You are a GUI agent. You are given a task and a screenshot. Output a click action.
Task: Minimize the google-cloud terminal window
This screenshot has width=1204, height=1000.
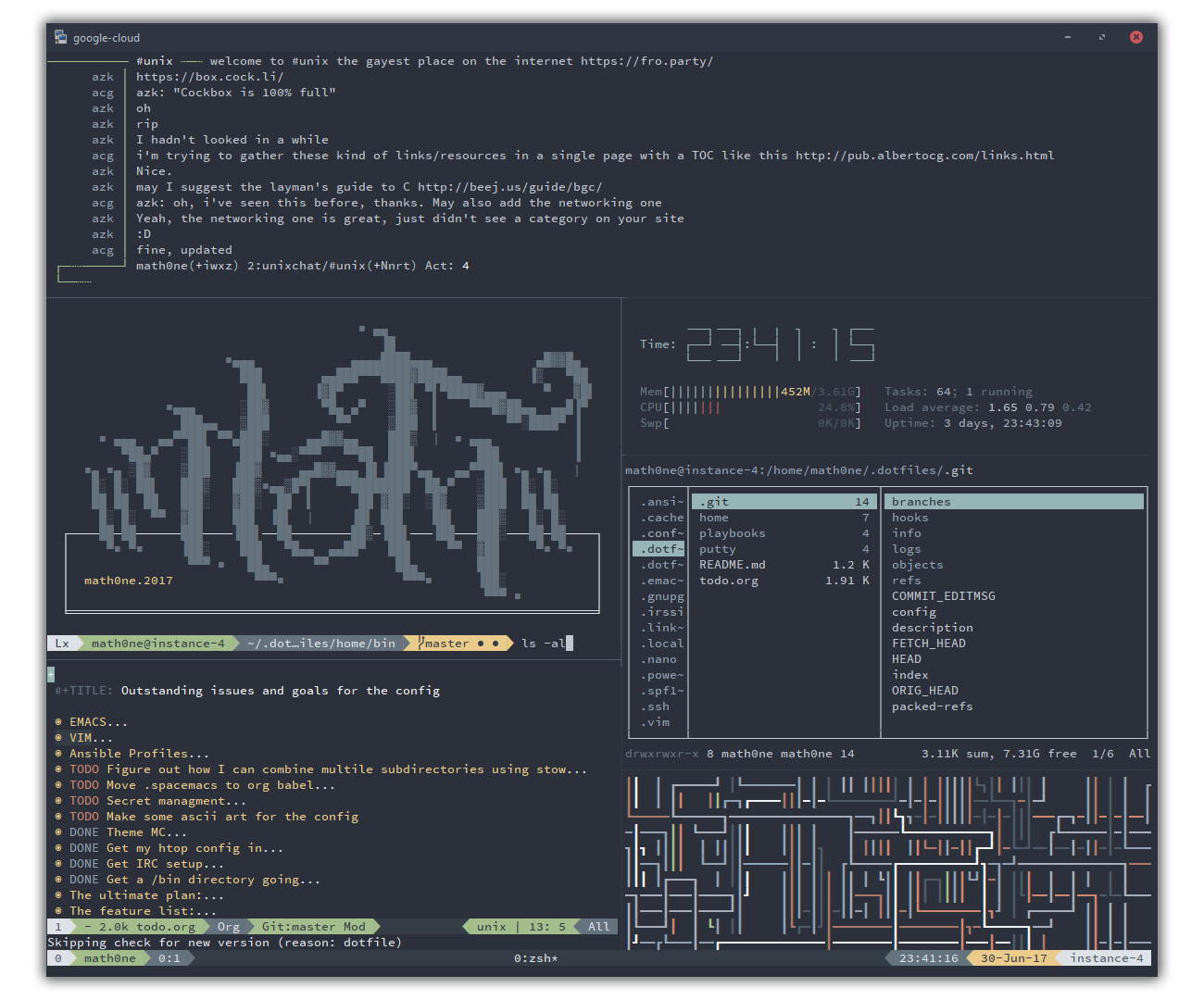[1067, 37]
